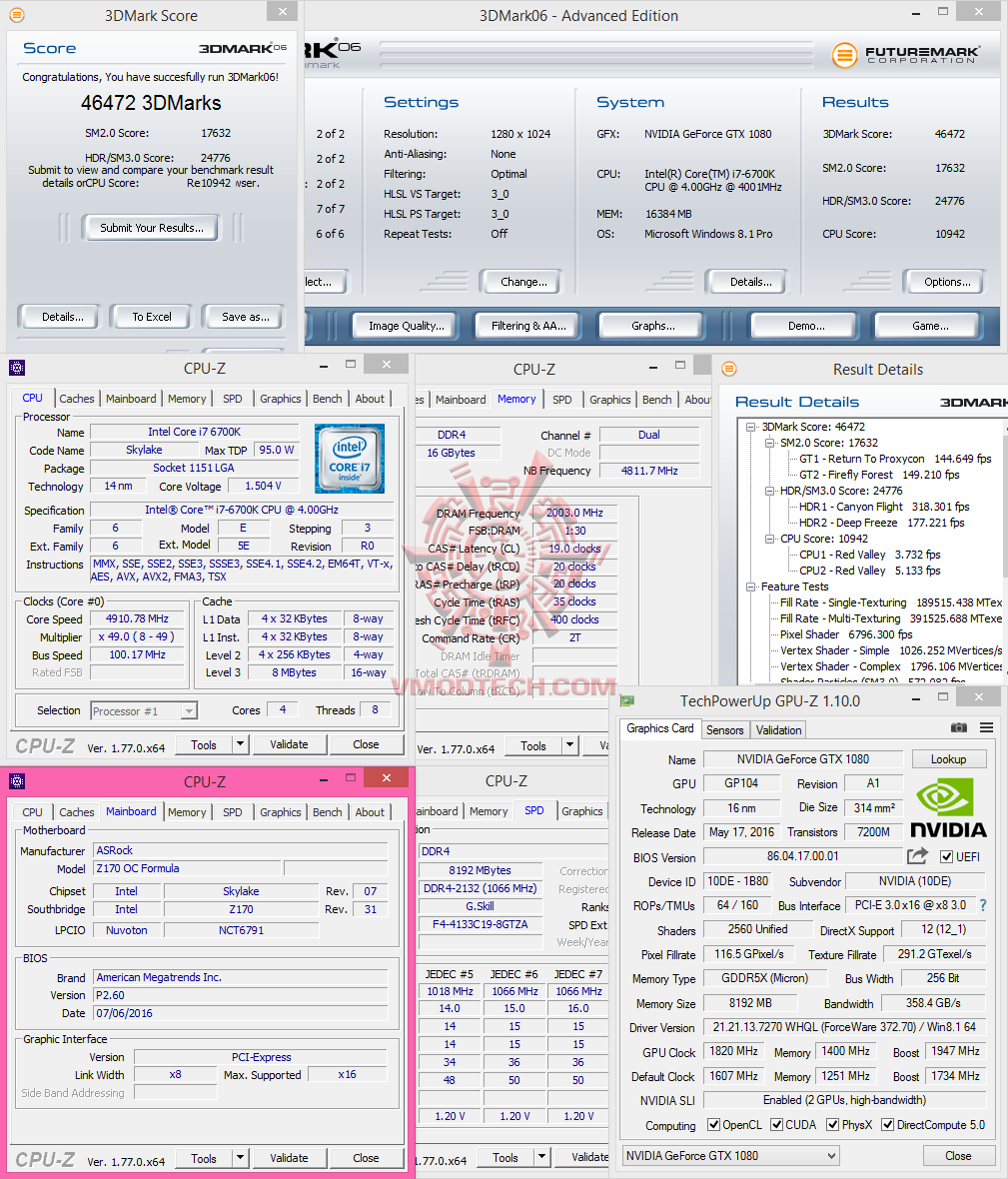Screen dimensions: 1008x1179
Task: Click the Intel Core i7 inside badge
Action: click(350, 458)
